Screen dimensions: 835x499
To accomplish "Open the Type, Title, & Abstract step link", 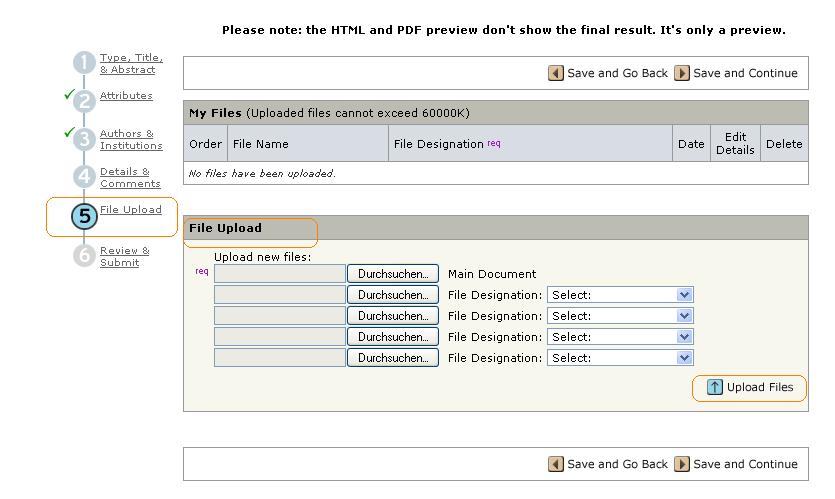I will (x=130, y=64).
